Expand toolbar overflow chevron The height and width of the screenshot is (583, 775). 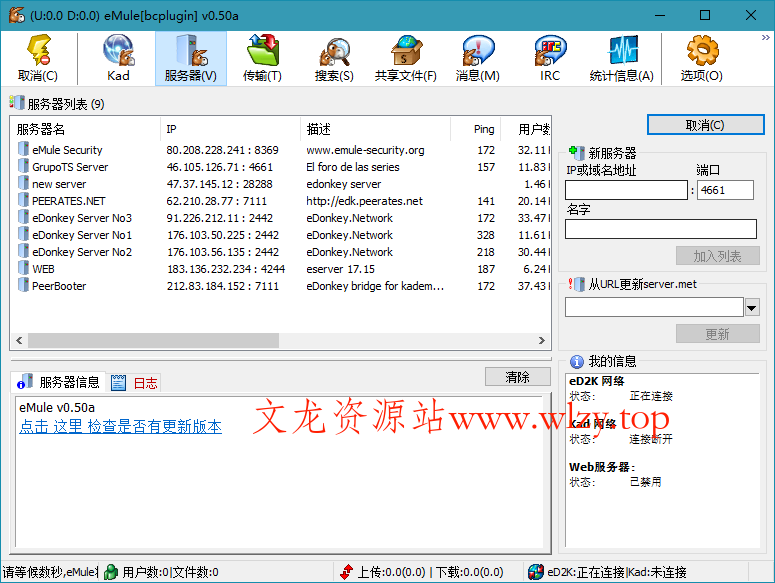click(766, 38)
